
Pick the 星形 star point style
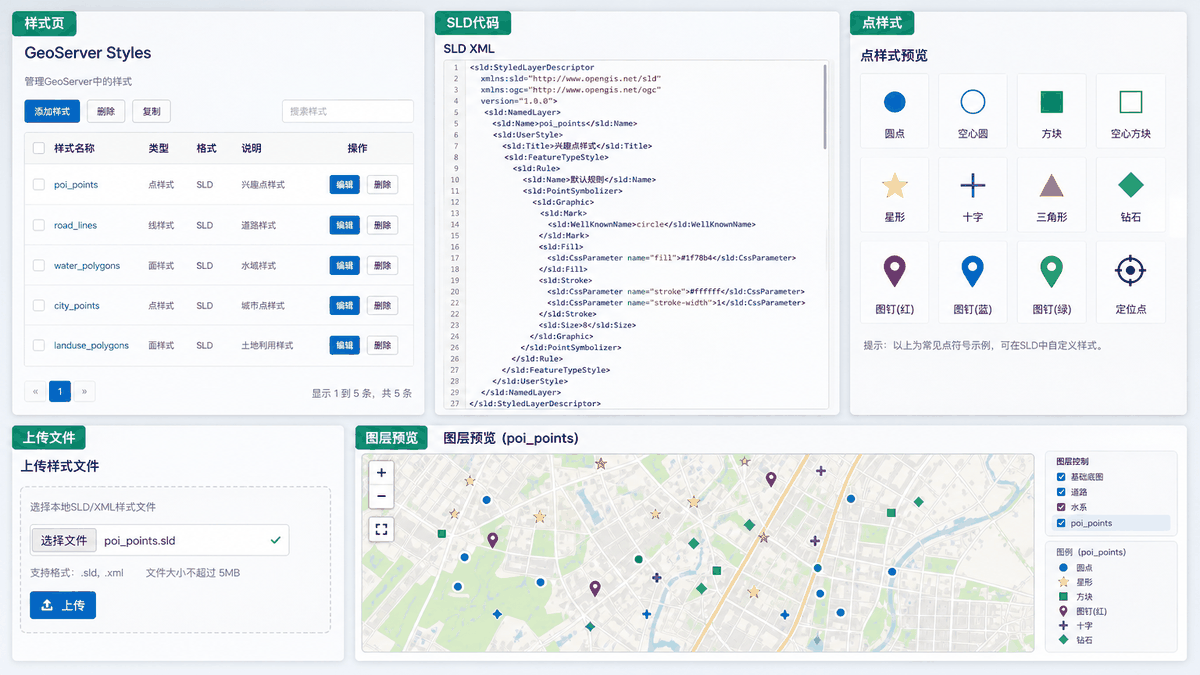tap(895, 194)
